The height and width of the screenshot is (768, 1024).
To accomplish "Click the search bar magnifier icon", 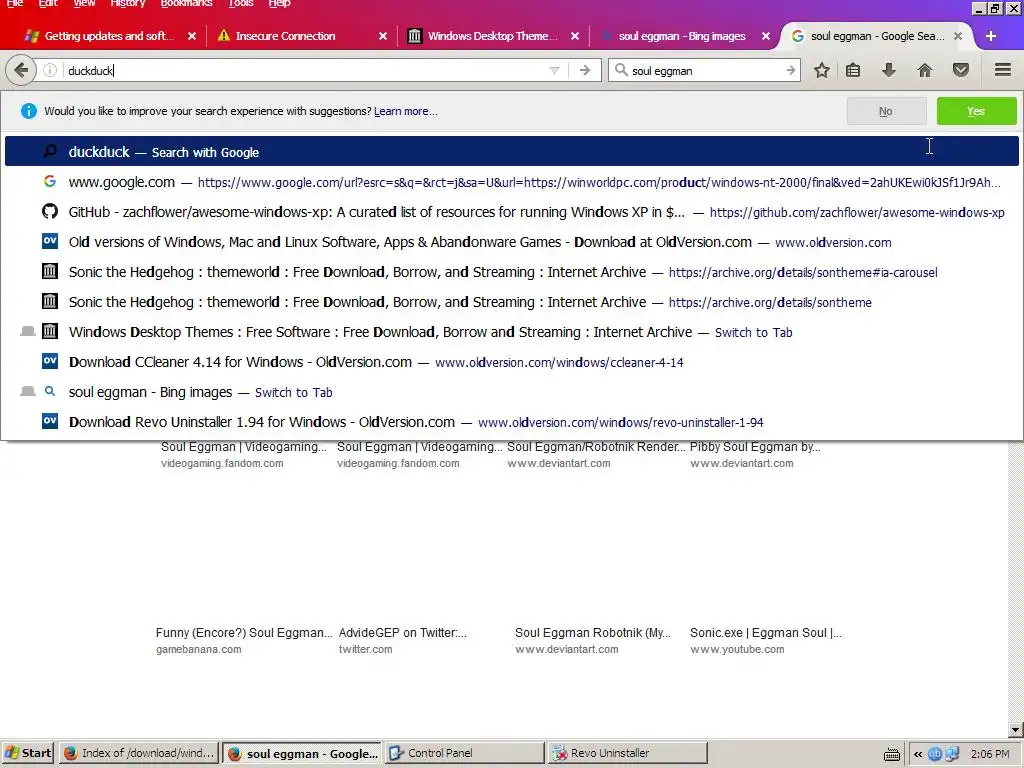I will click(x=621, y=70).
